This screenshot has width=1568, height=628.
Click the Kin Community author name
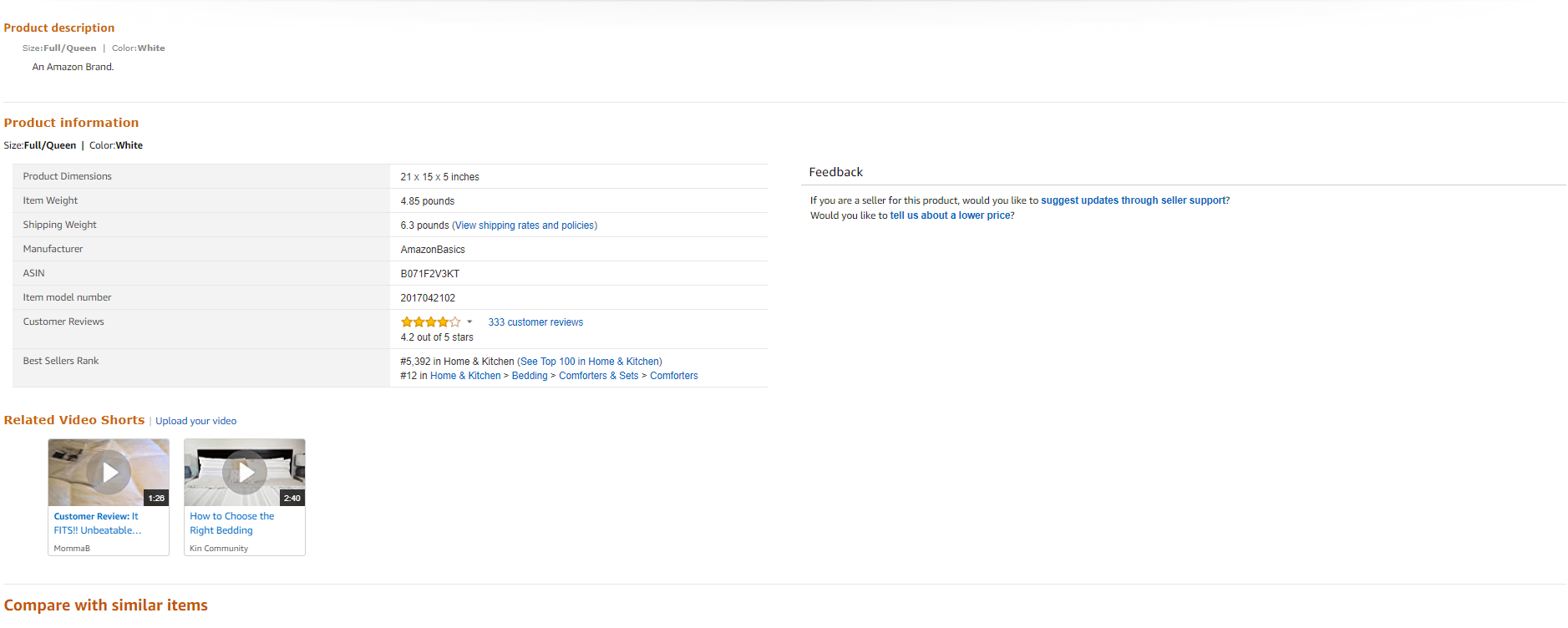[x=219, y=549]
